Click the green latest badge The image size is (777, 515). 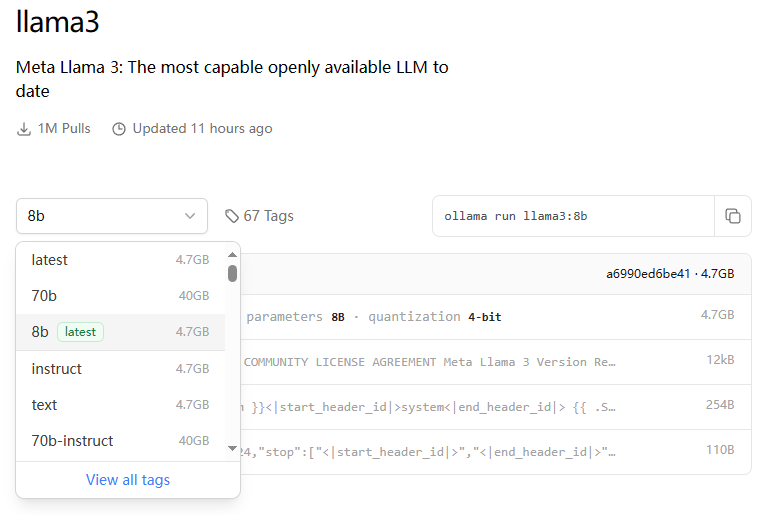[80, 332]
